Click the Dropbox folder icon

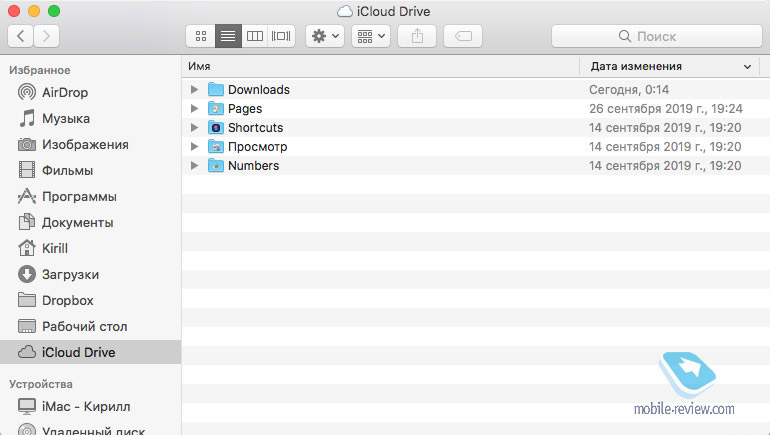[x=27, y=300]
